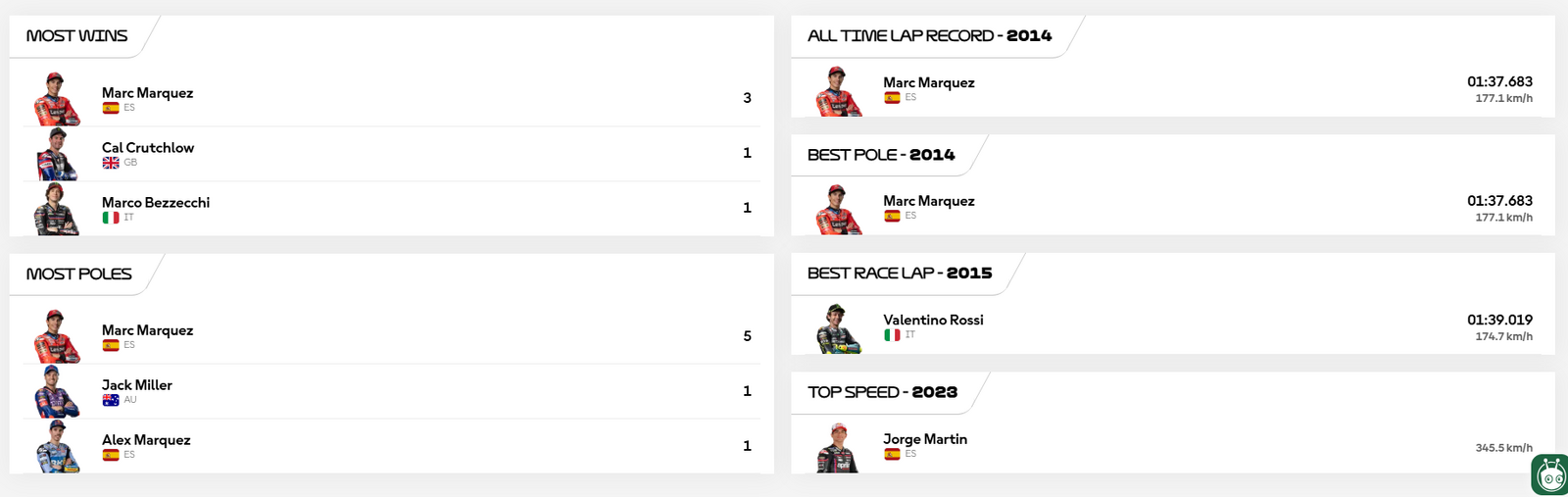Select Alex Marquez name link

[x=146, y=440]
